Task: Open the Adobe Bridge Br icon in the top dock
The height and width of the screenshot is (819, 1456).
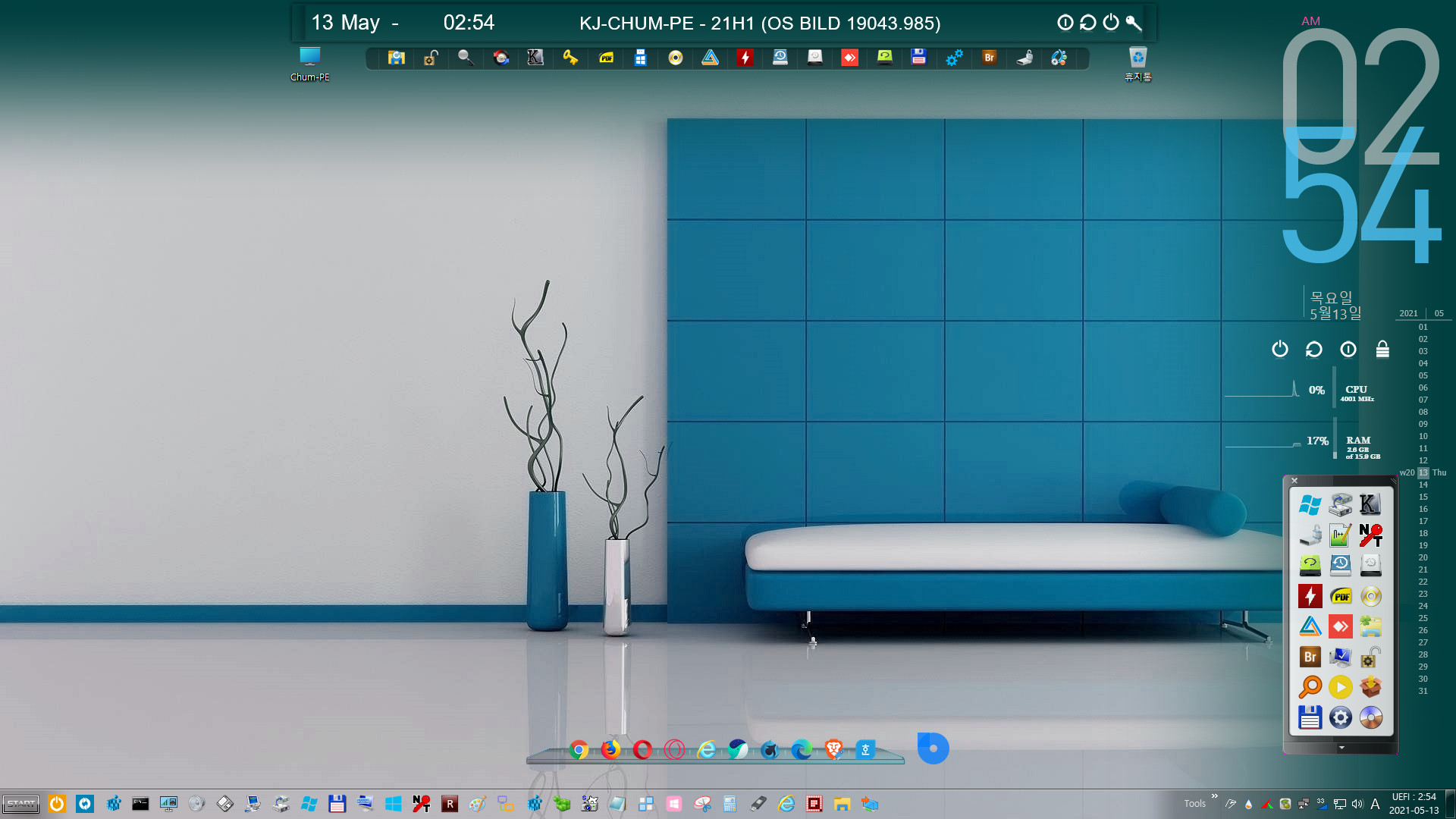Action: (989, 58)
